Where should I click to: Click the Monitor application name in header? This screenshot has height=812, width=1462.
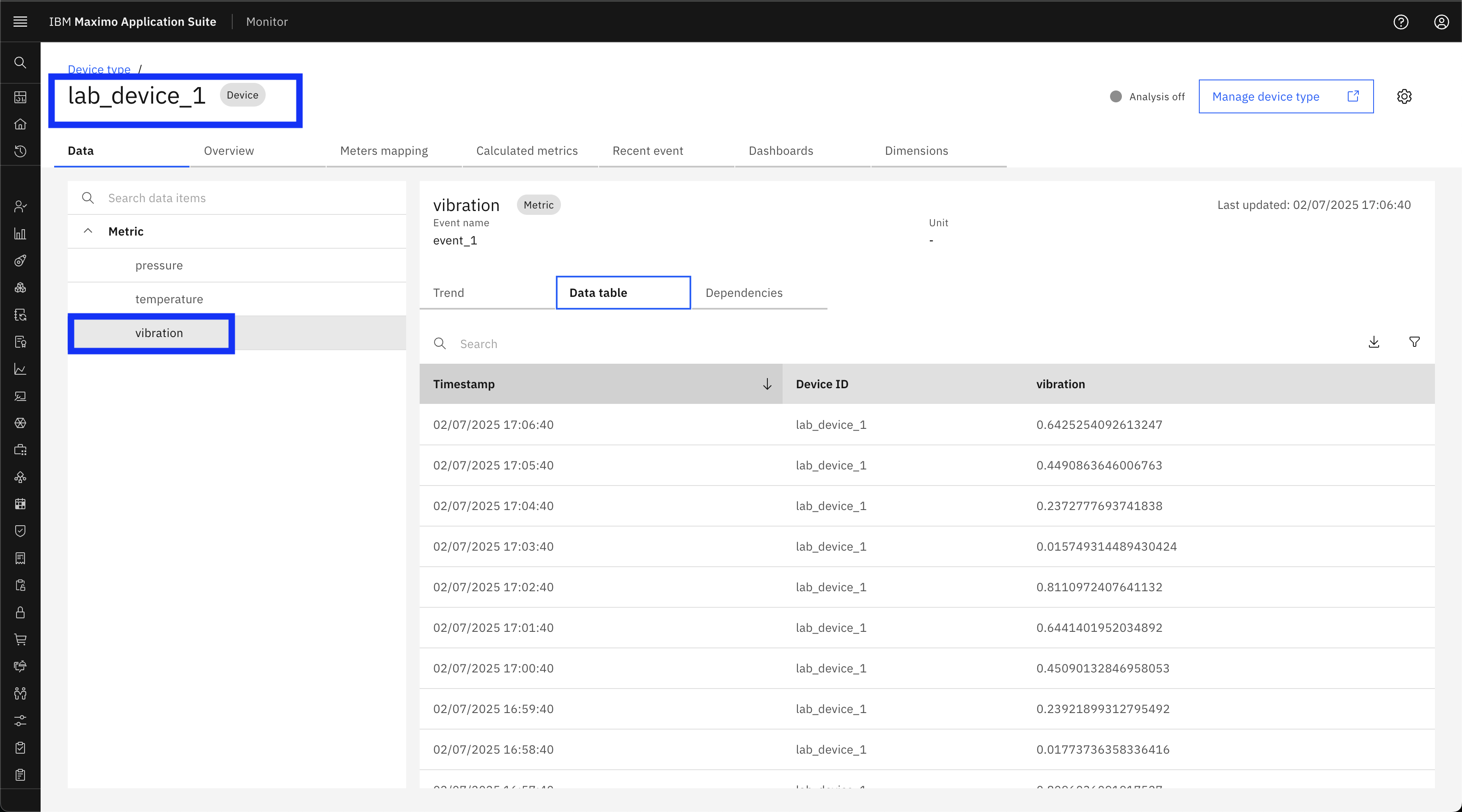coord(267,22)
